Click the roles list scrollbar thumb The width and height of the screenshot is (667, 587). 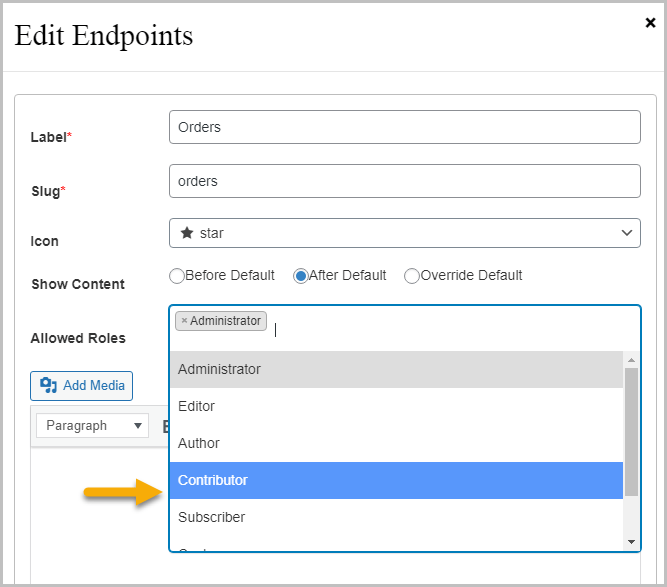coord(631,430)
